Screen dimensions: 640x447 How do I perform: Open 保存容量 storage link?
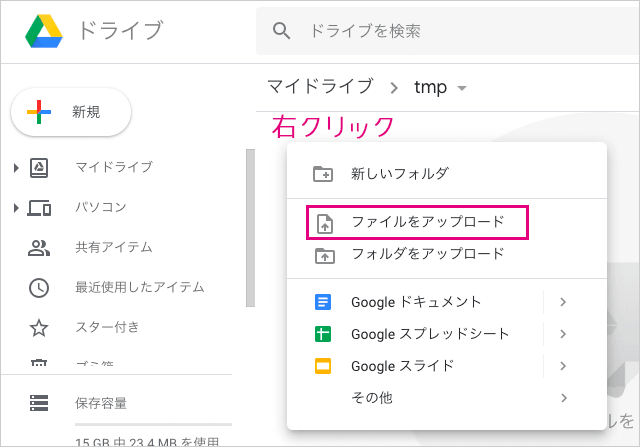pyautogui.click(x=101, y=403)
